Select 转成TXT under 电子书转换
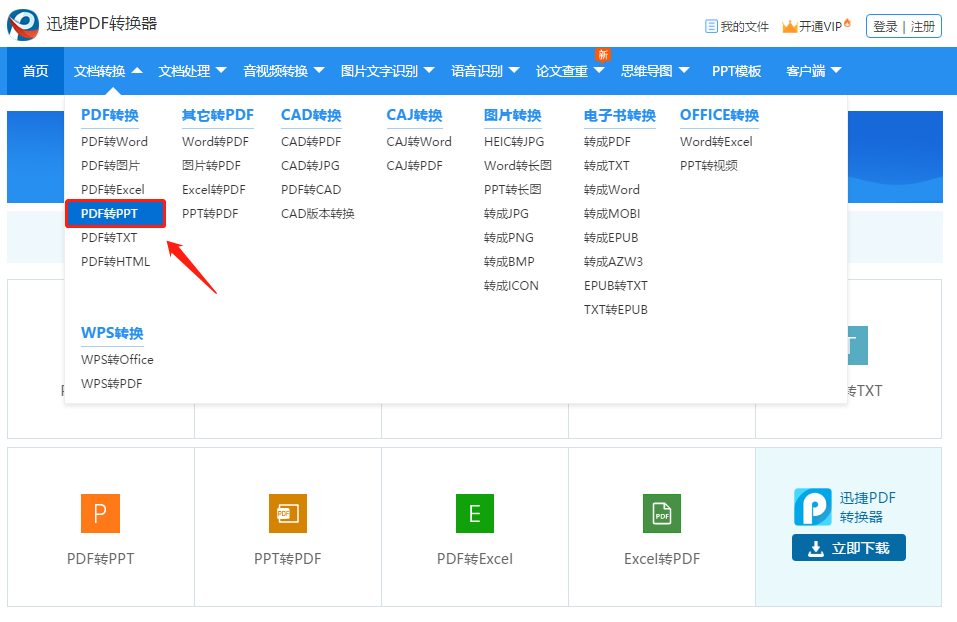Screen dimensions: 957x622 [x=607, y=165]
